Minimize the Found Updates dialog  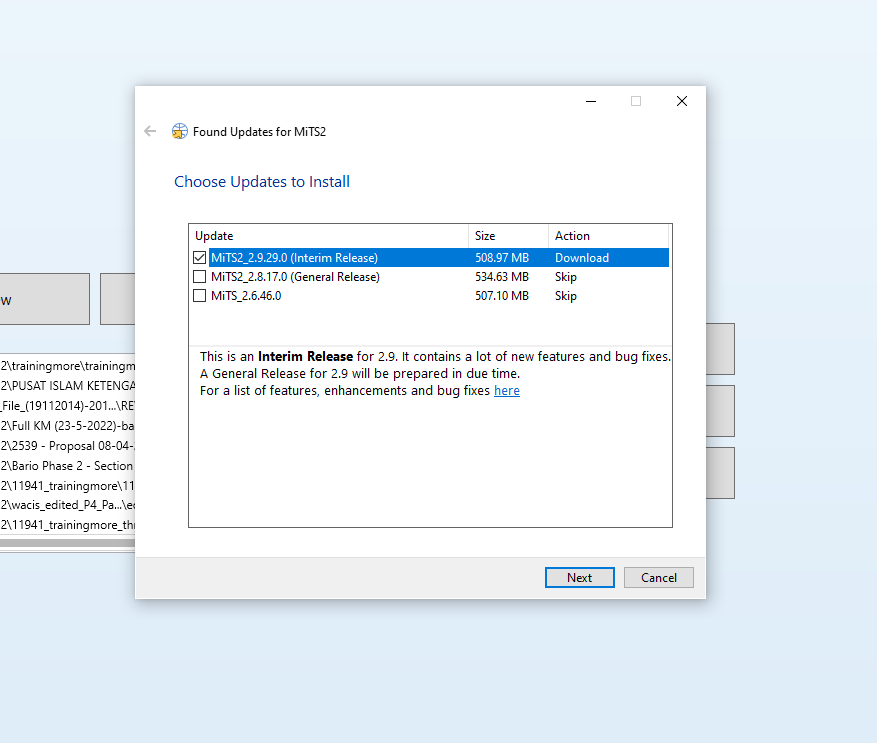point(591,101)
